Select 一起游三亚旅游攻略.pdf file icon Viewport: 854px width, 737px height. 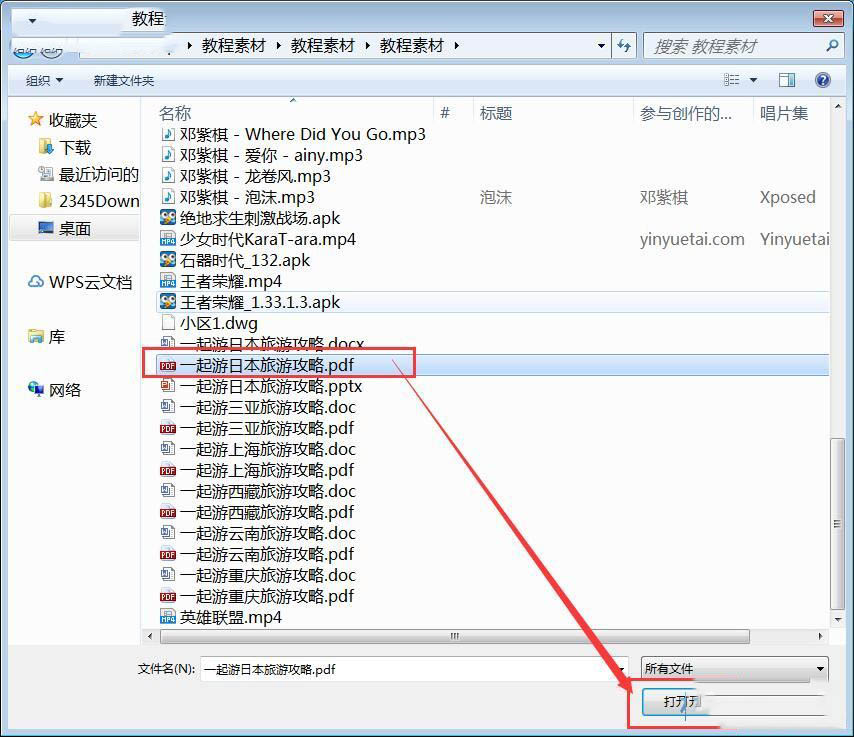[168, 428]
